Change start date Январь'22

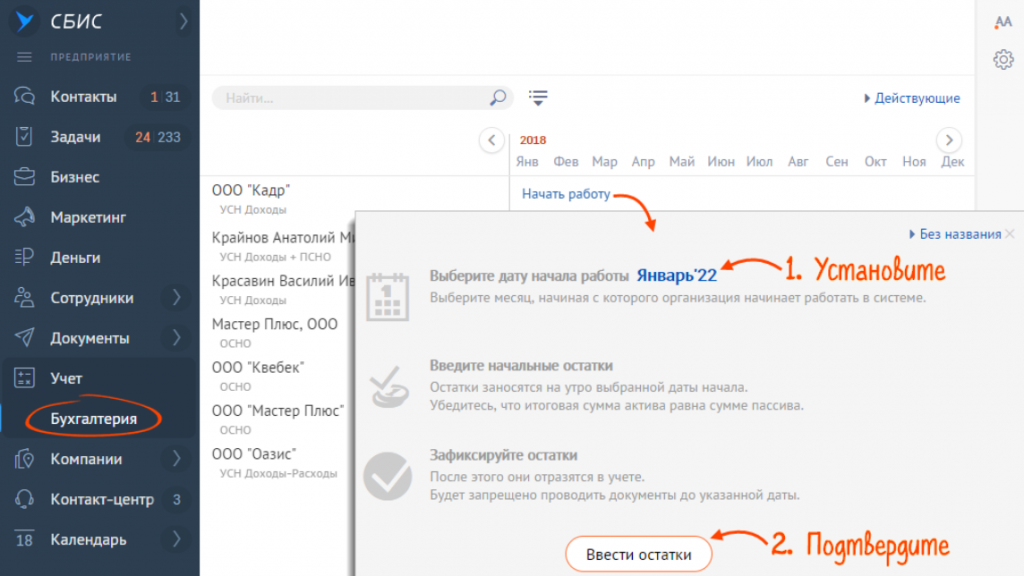tap(677, 276)
